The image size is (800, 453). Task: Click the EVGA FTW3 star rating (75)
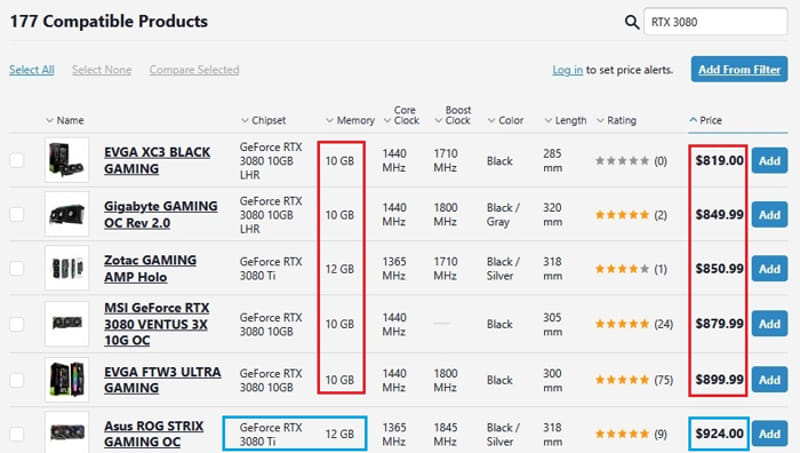pos(634,380)
